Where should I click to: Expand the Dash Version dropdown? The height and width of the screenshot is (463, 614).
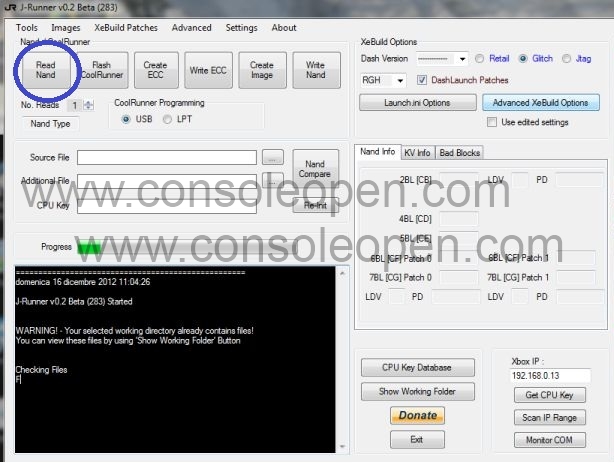(x=462, y=59)
